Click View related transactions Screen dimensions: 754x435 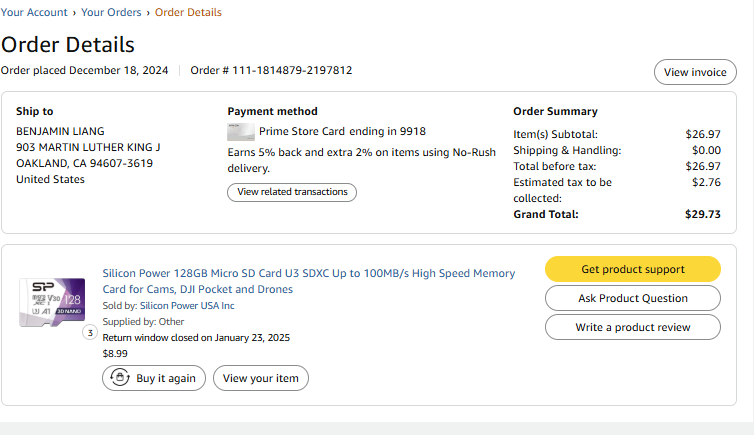coord(292,192)
